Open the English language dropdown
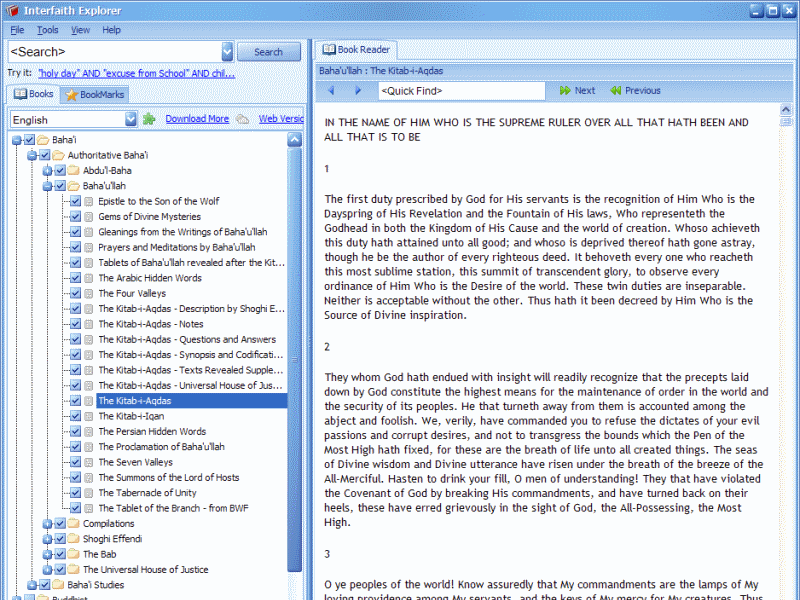The image size is (800, 600). pyautogui.click(x=131, y=119)
